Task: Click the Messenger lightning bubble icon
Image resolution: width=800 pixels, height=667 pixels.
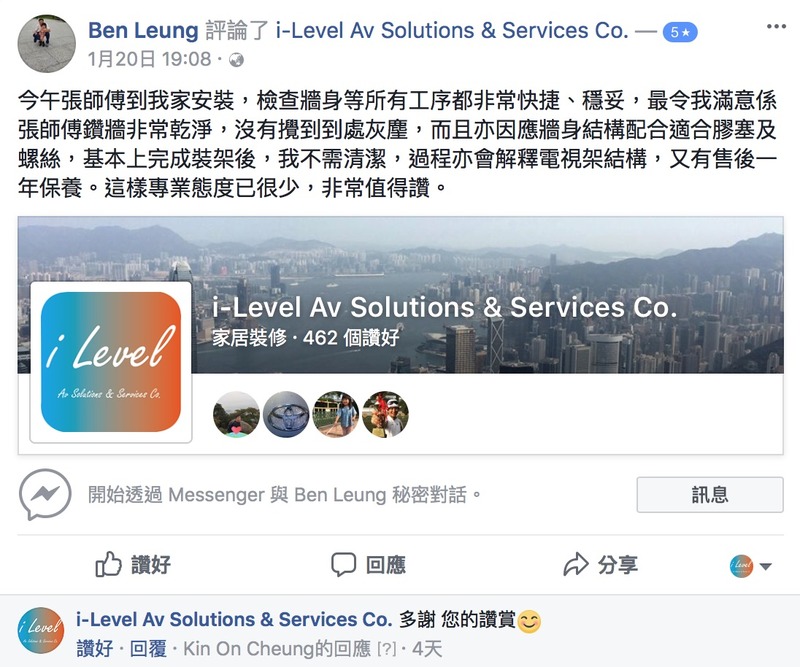Action: pyautogui.click(x=45, y=495)
